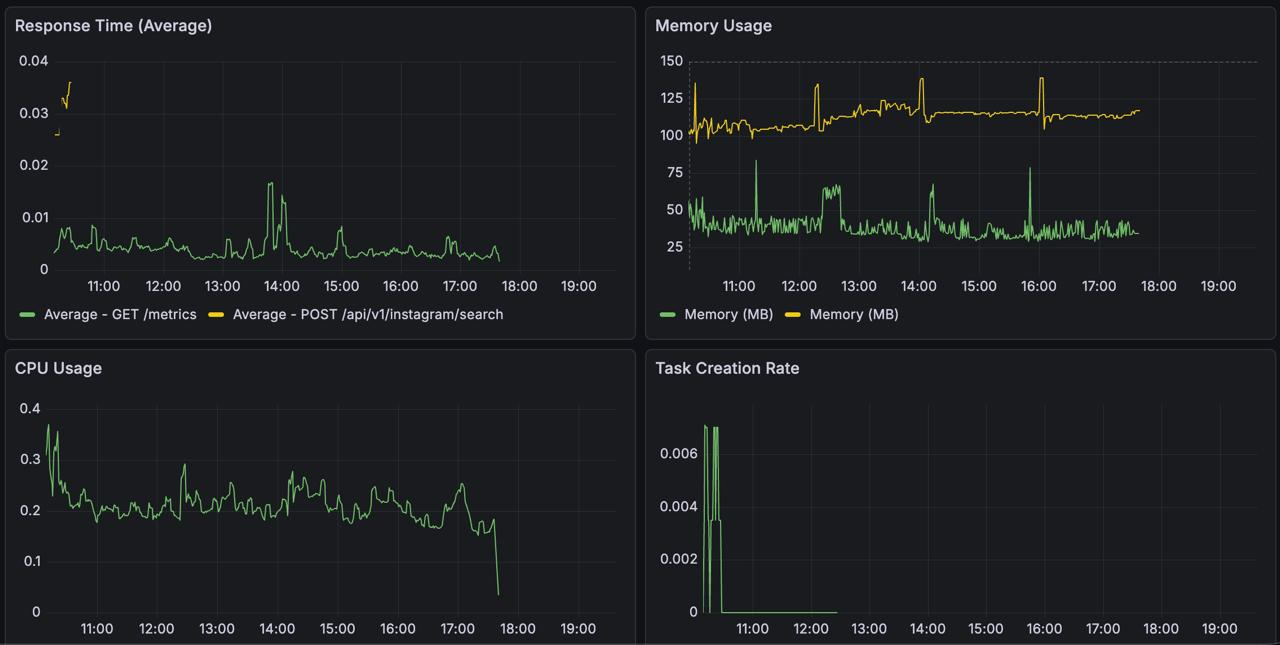Click the 0.4 label on CPU Usage axis
The image size is (1280, 645).
[30, 408]
